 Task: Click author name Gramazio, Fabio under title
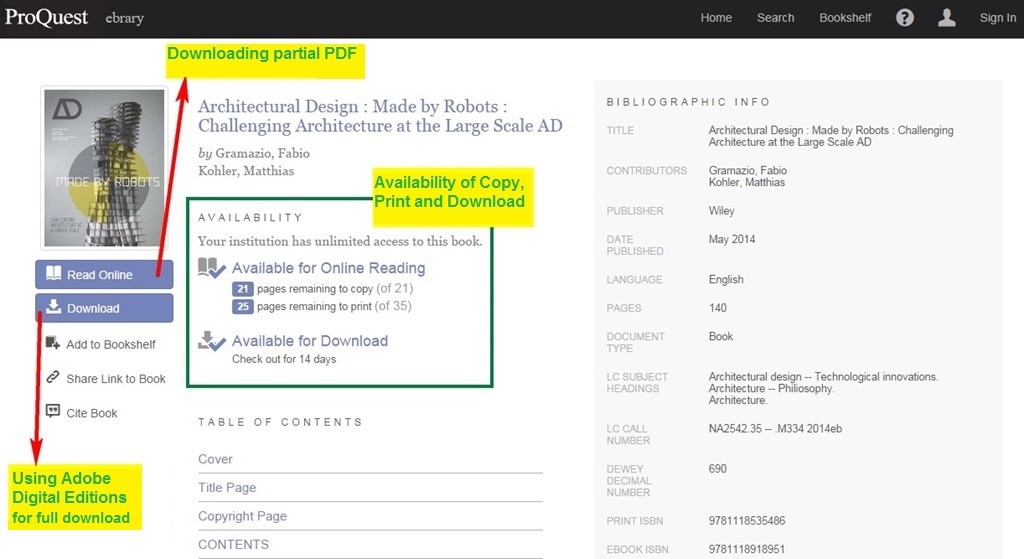(263, 153)
